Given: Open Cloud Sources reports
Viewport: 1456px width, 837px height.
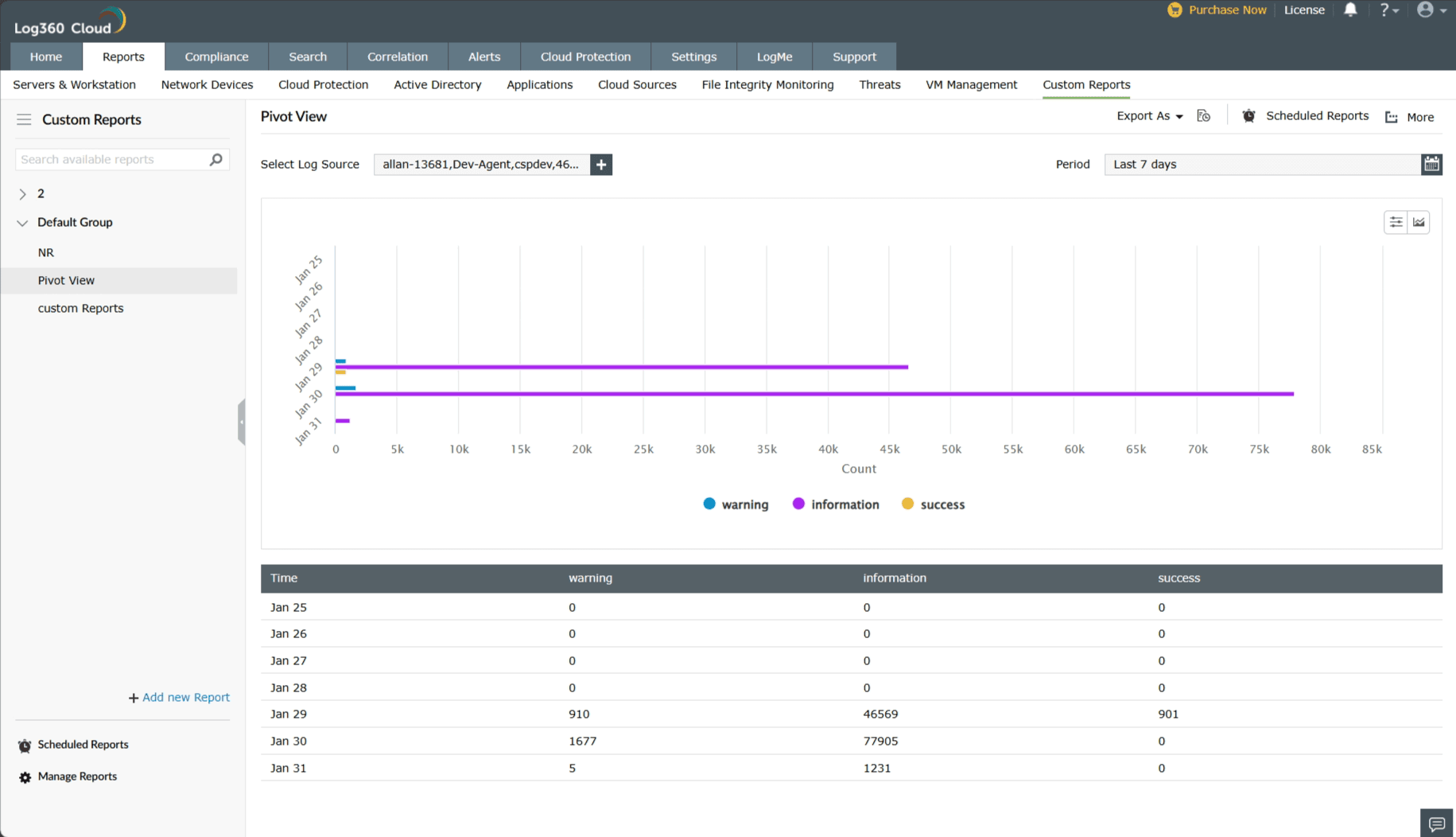Looking at the screenshot, I should (x=637, y=84).
